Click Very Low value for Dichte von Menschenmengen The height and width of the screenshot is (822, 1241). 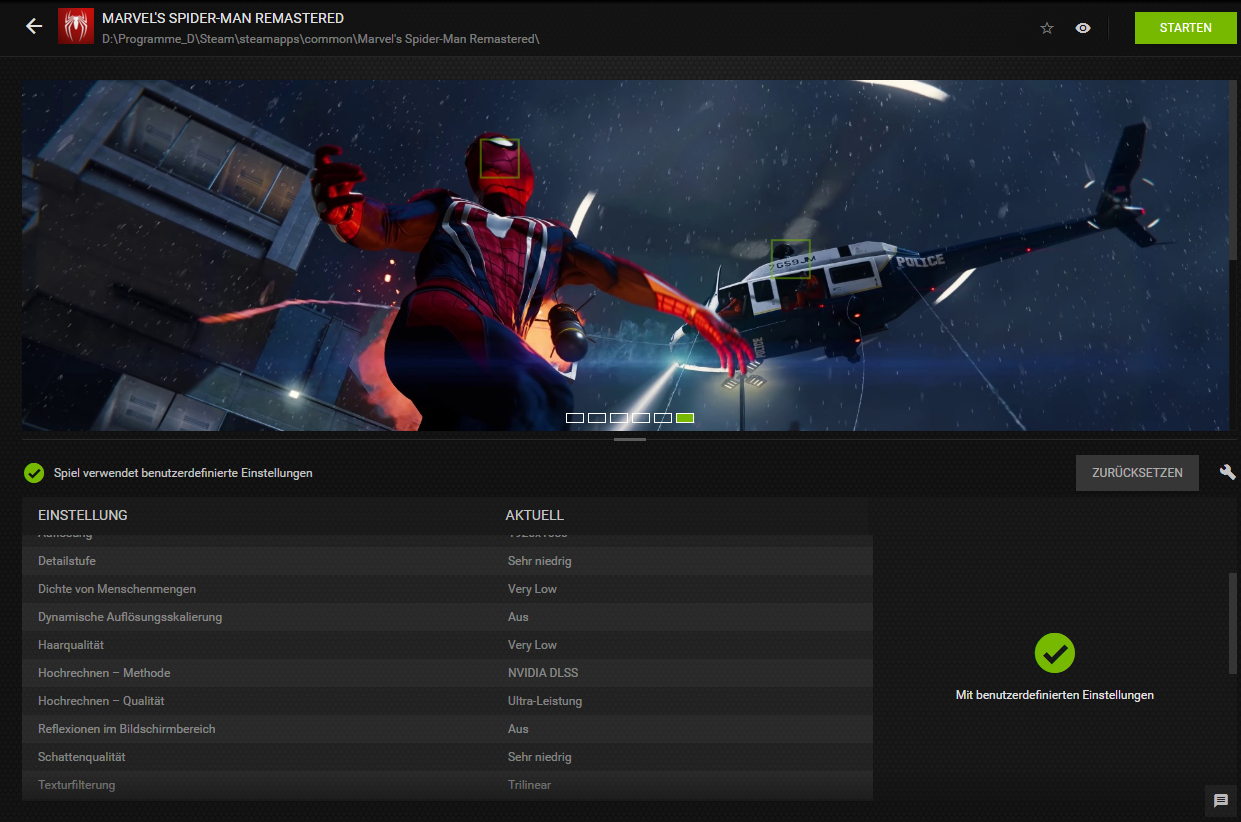(532, 589)
